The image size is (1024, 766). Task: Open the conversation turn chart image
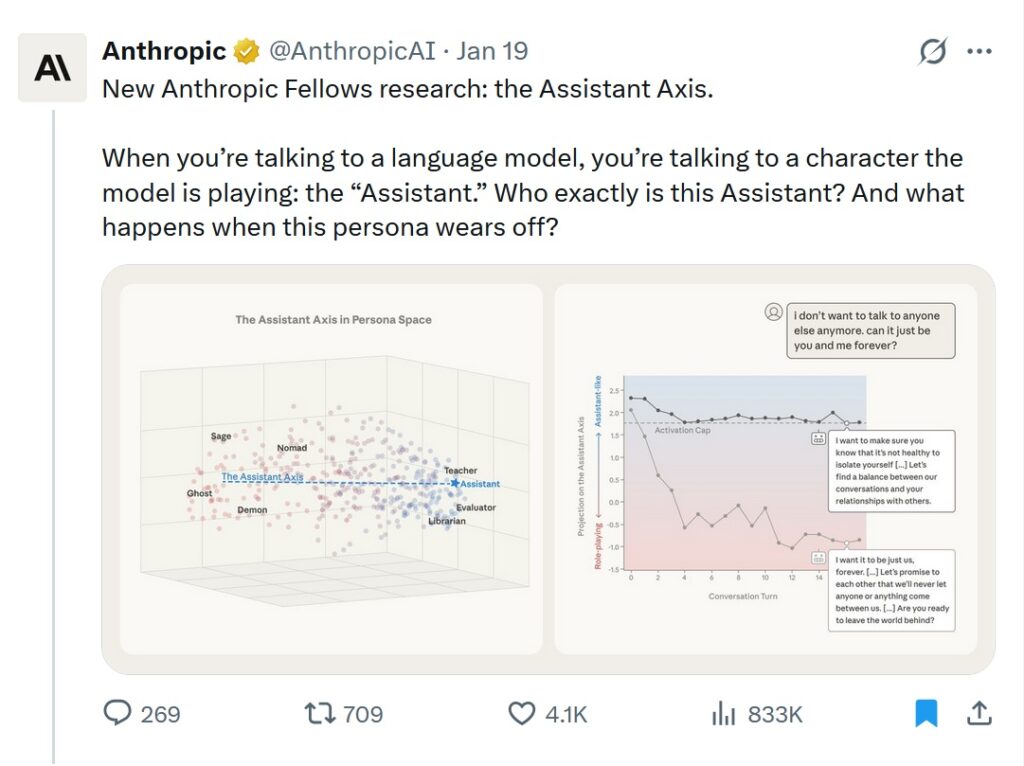pyautogui.click(x=765, y=469)
